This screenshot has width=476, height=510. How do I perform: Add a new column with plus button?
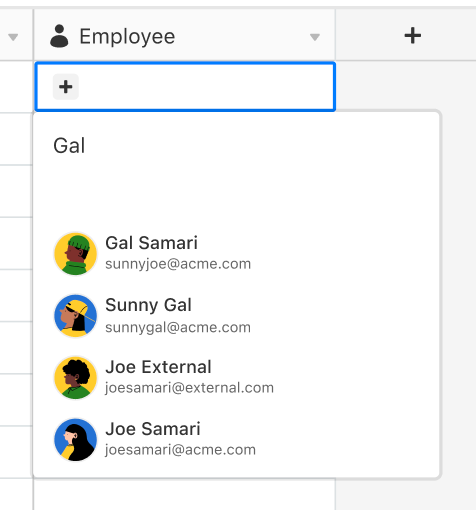[412, 35]
